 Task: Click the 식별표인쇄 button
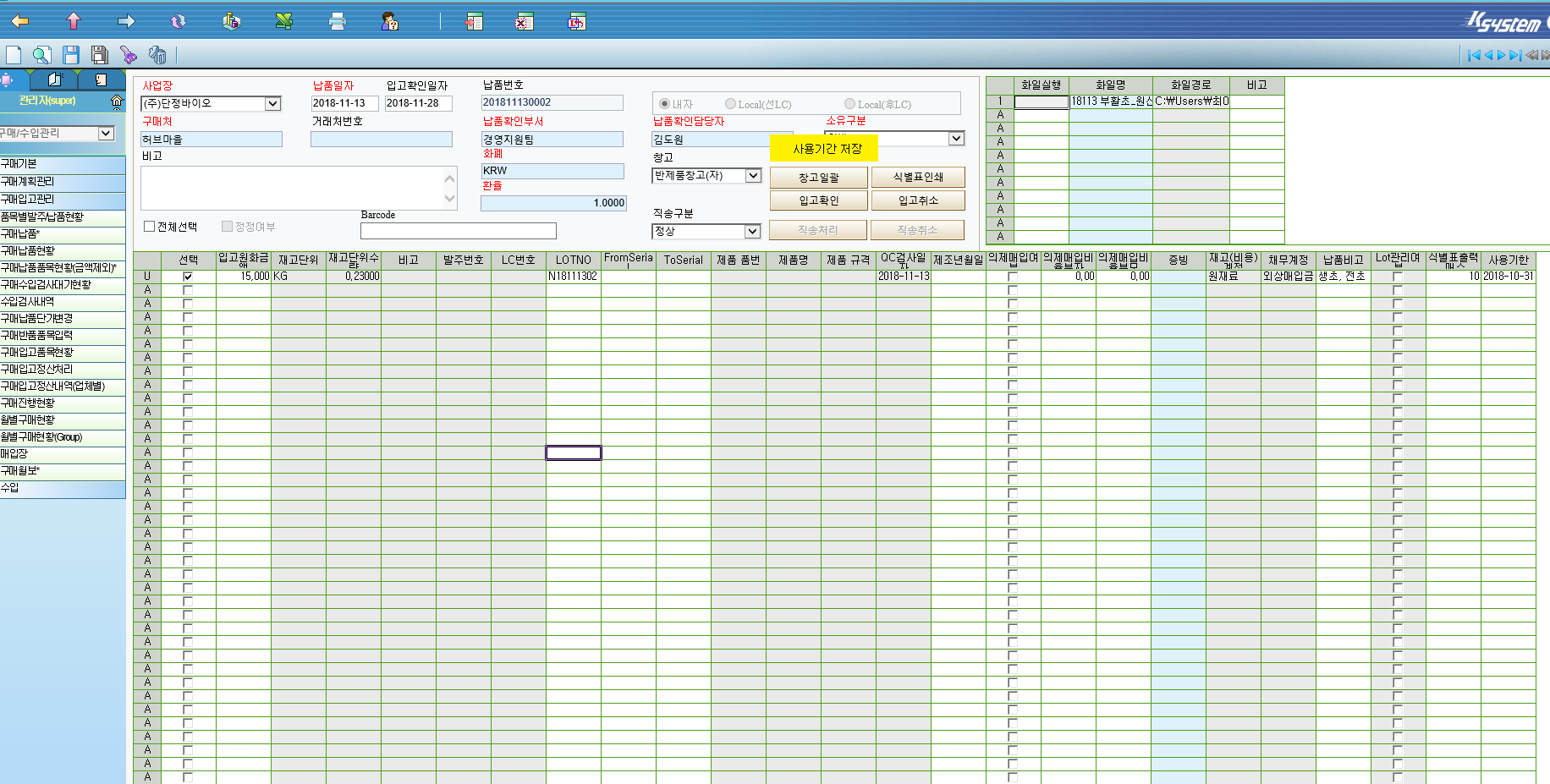click(x=918, y=177)
